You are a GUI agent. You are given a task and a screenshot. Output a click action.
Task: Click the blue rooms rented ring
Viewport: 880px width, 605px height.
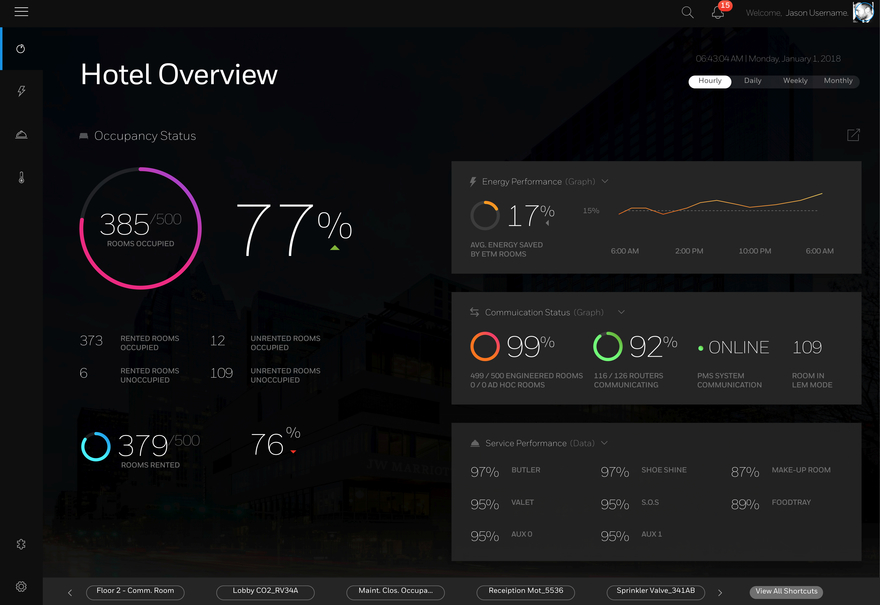point(96,447)
